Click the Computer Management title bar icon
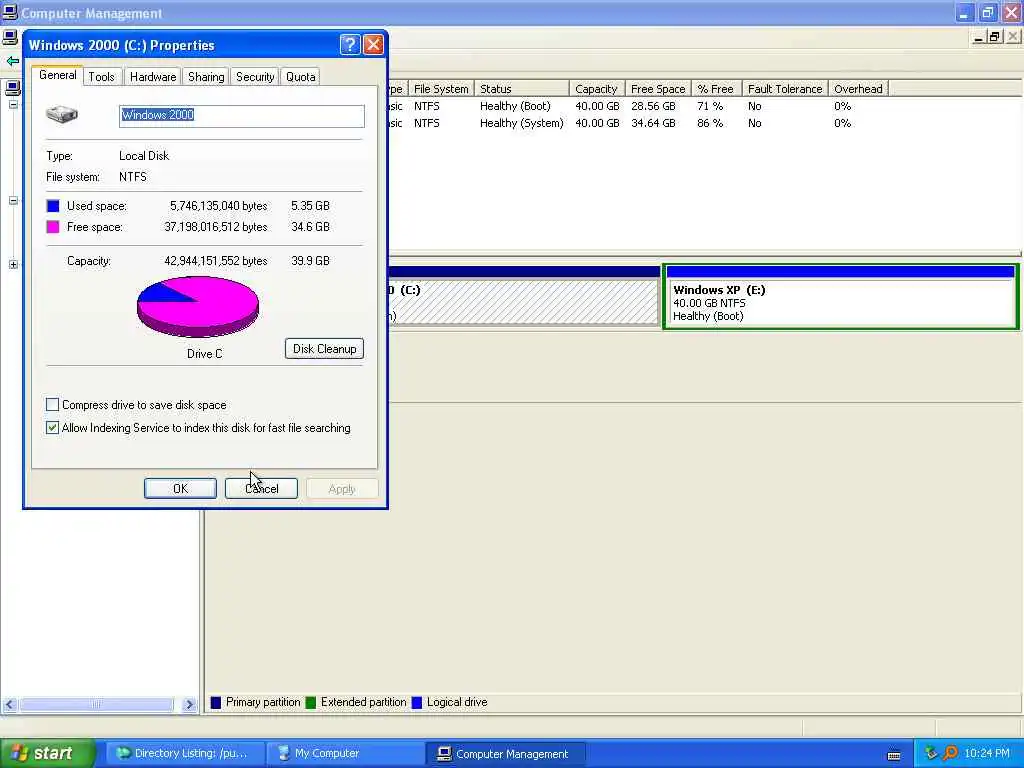The width and height of the screenshot is (1024, 768). (x=9, y=12)
